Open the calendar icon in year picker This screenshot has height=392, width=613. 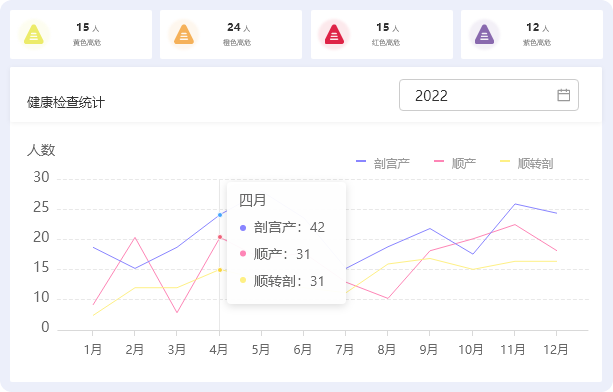[563, 95]
